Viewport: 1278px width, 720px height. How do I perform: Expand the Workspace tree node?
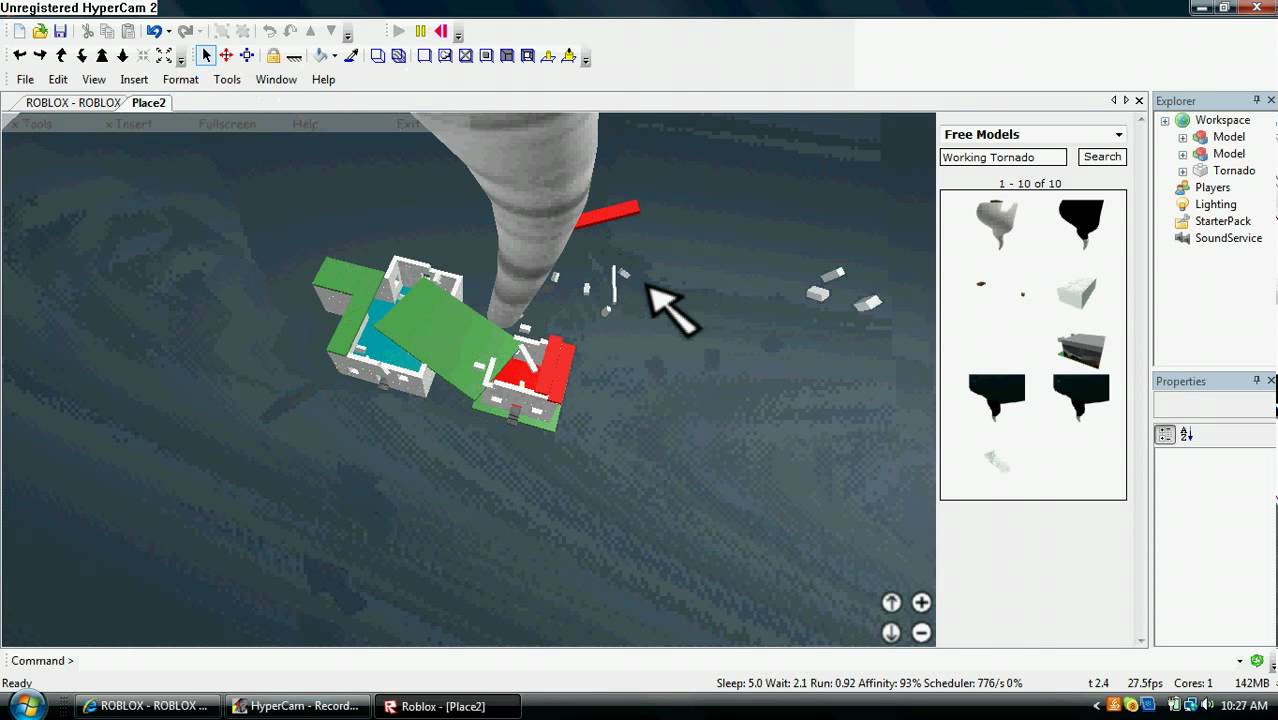coord(1165,121)
